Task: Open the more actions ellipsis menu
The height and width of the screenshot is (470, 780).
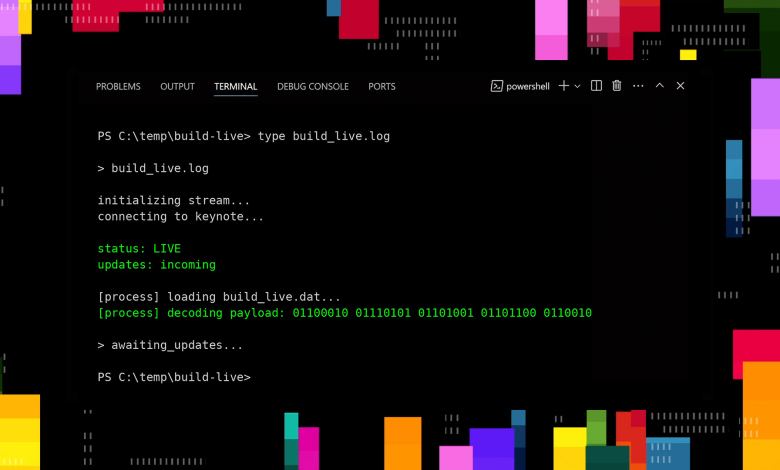Action: click(638, 86)
